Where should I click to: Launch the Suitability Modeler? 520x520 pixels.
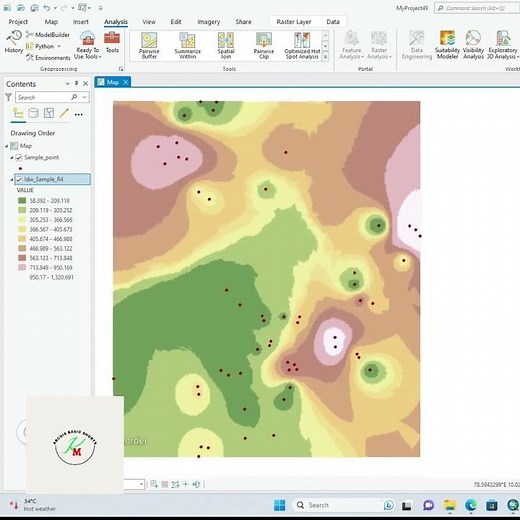pos(447,45)
